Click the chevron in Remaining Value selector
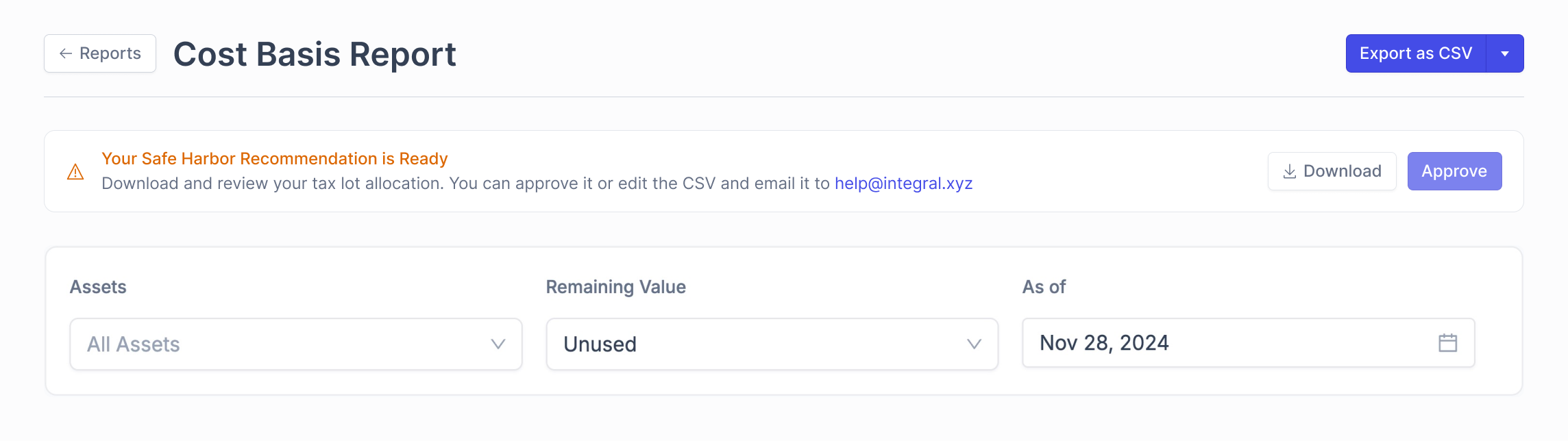The width and height of the screenshot is (1568, 441). click(974, 344)
